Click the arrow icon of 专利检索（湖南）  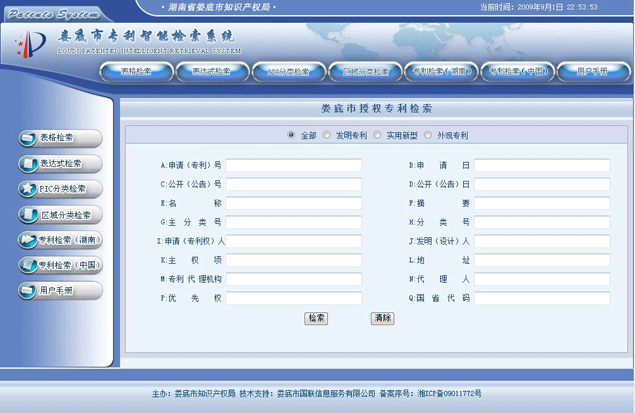(28, 240)
